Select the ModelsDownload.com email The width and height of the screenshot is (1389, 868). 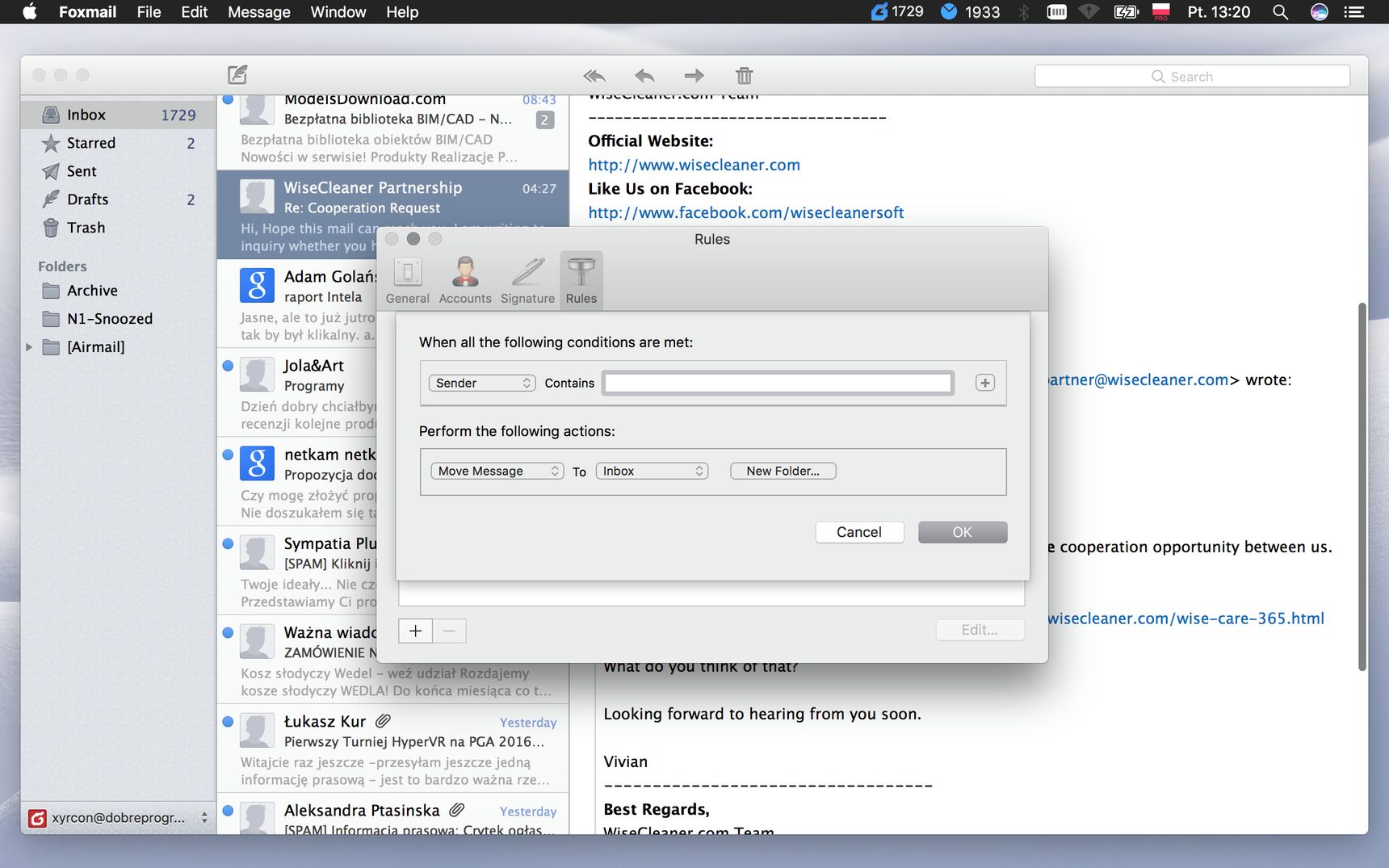(x=392, y=131)
